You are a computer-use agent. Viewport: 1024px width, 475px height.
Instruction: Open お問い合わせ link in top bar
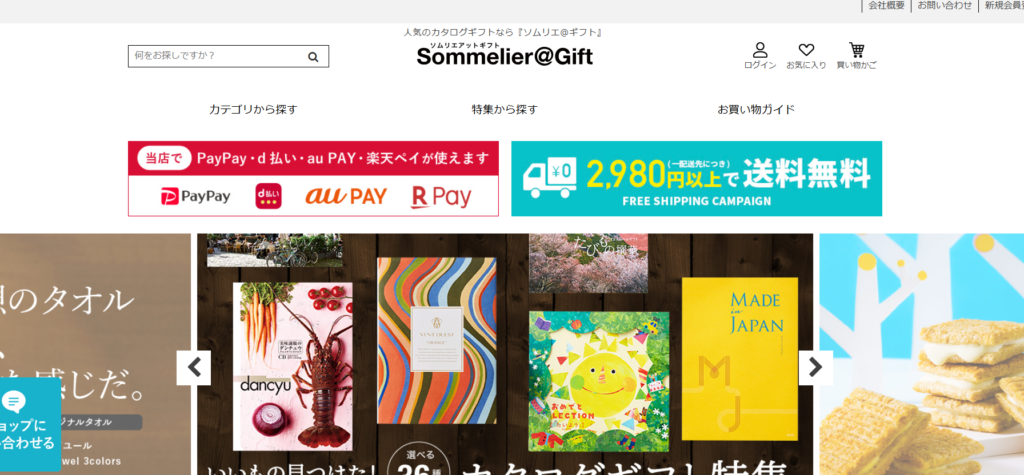point(944,6)
